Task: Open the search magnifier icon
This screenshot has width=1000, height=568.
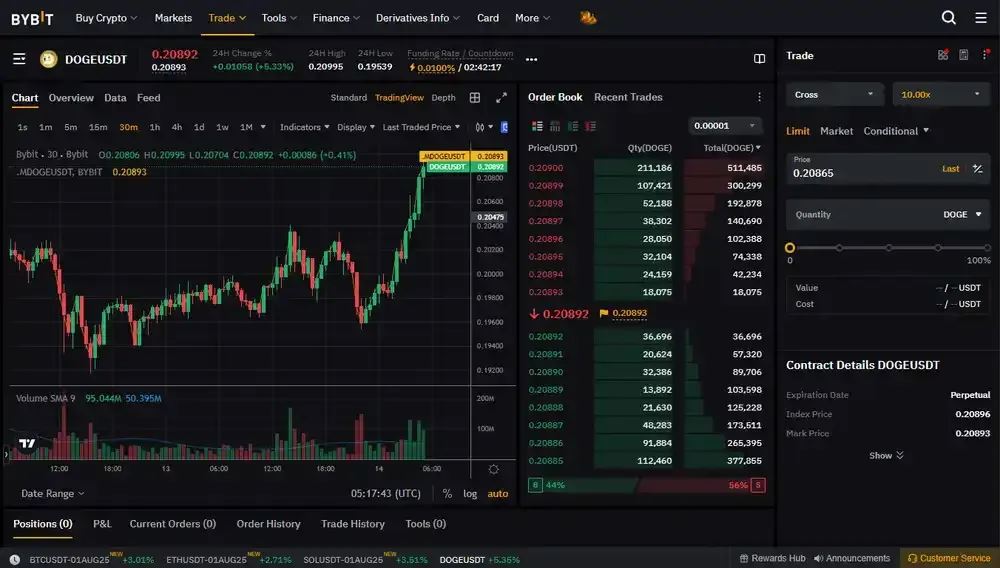Action: [948, 18]
